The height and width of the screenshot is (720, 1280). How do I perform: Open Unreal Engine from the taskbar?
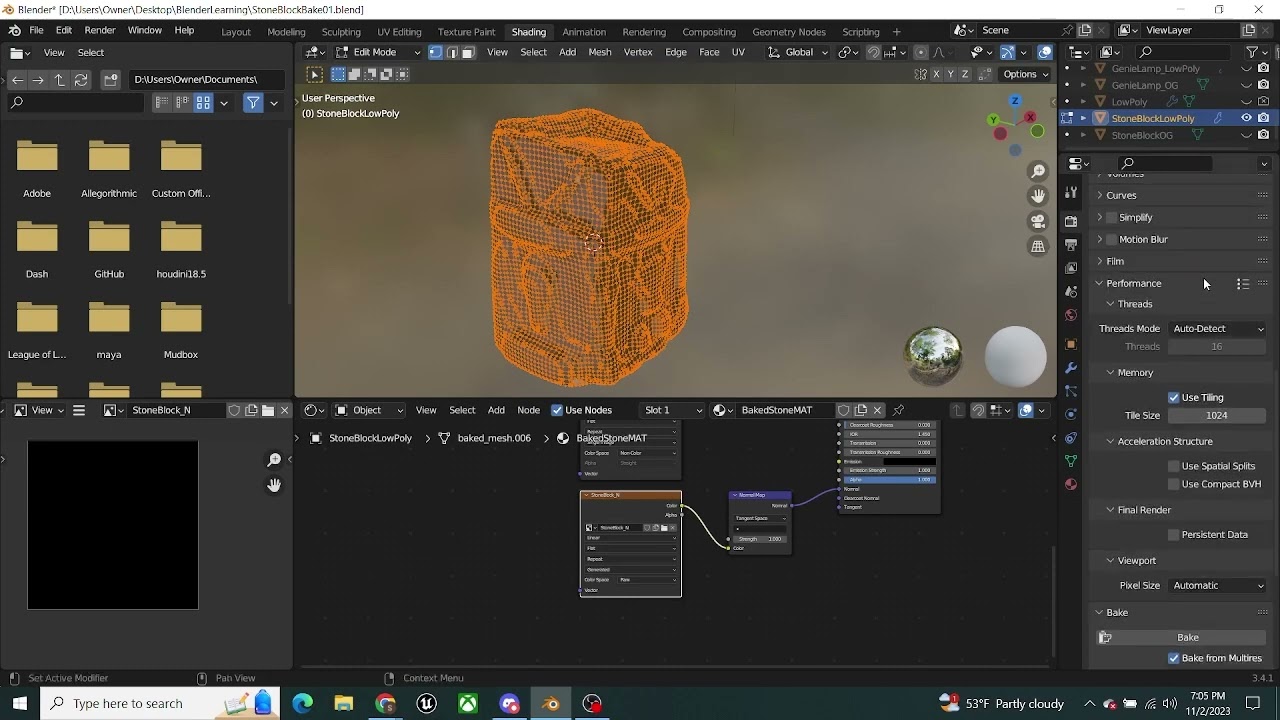(427, 704)
